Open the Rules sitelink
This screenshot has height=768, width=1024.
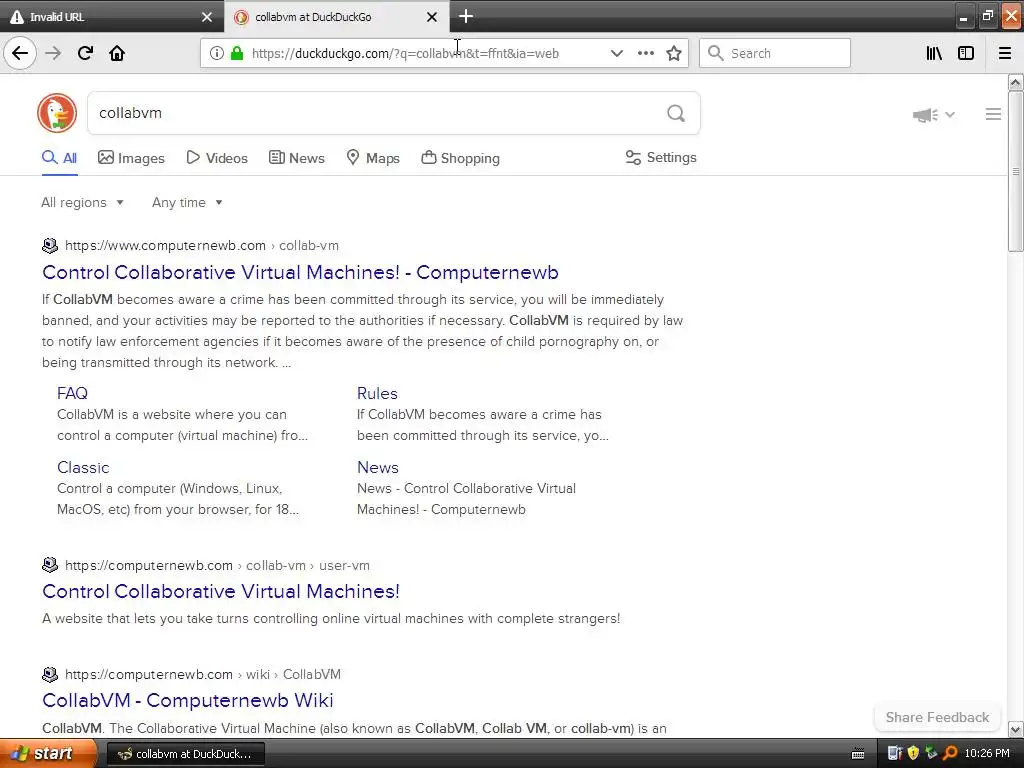(377, 393)
